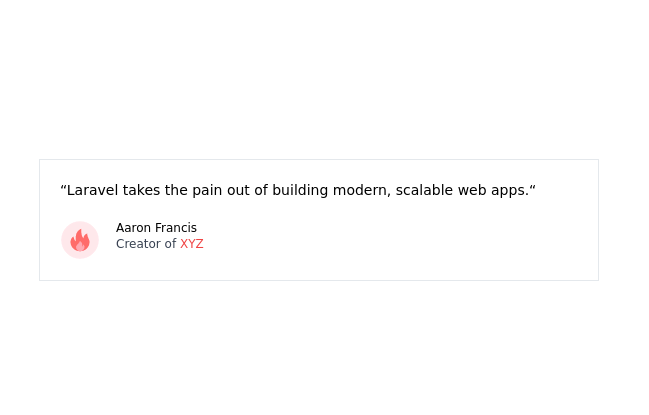The height and width of the screenshot is (415, 649).
Task: Click the name Aaron Francis
Action: (x=156, y=228)
